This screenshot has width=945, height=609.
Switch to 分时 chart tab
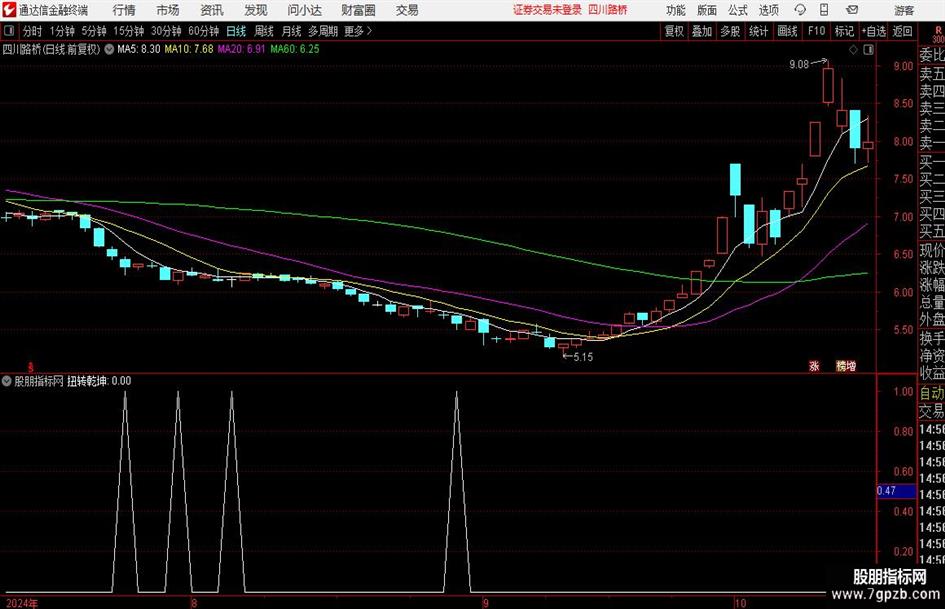33,31
